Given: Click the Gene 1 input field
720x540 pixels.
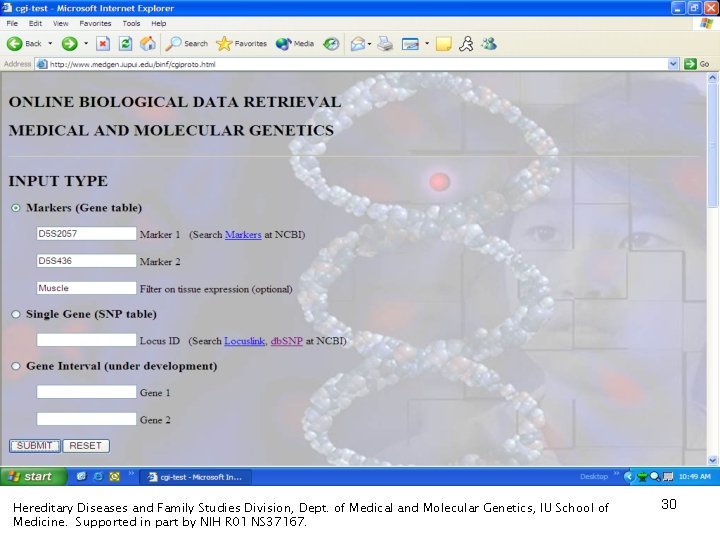Looking at the screenshot, I should (x=86, y=392).
